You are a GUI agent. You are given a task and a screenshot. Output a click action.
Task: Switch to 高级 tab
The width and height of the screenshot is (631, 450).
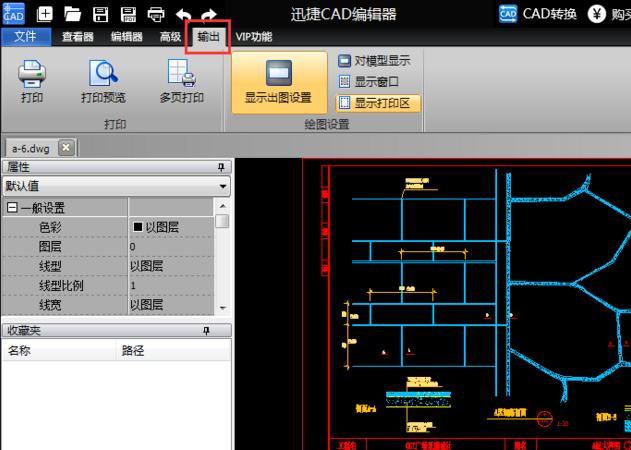tap(171, 37)
